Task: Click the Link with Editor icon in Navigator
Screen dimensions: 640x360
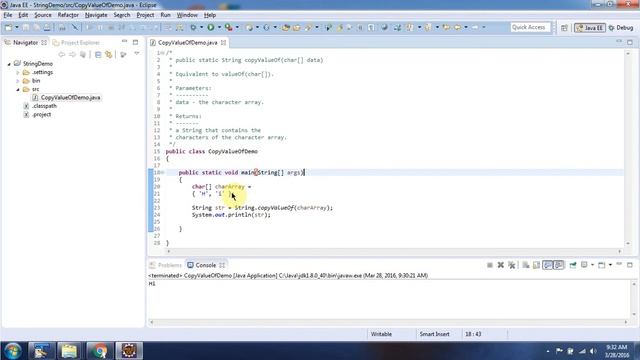Action: (x=109, y=54)
